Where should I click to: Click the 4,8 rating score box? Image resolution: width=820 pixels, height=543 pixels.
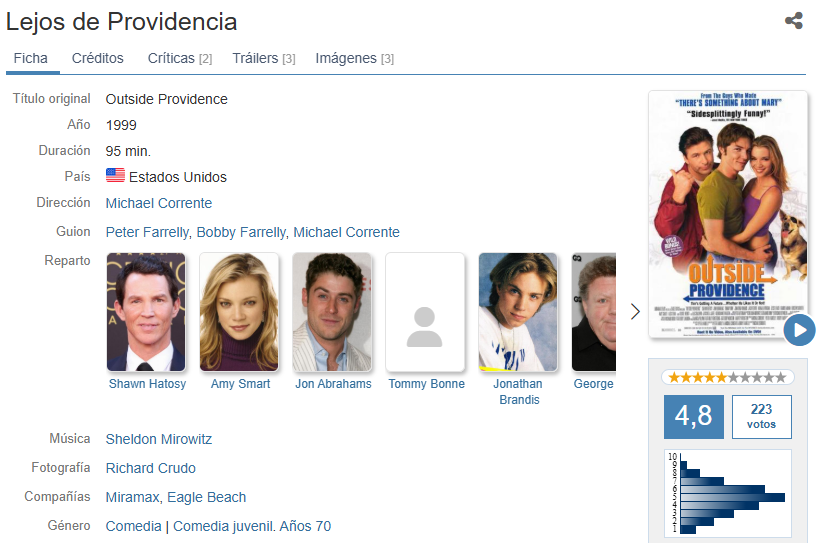pos(694,416)
